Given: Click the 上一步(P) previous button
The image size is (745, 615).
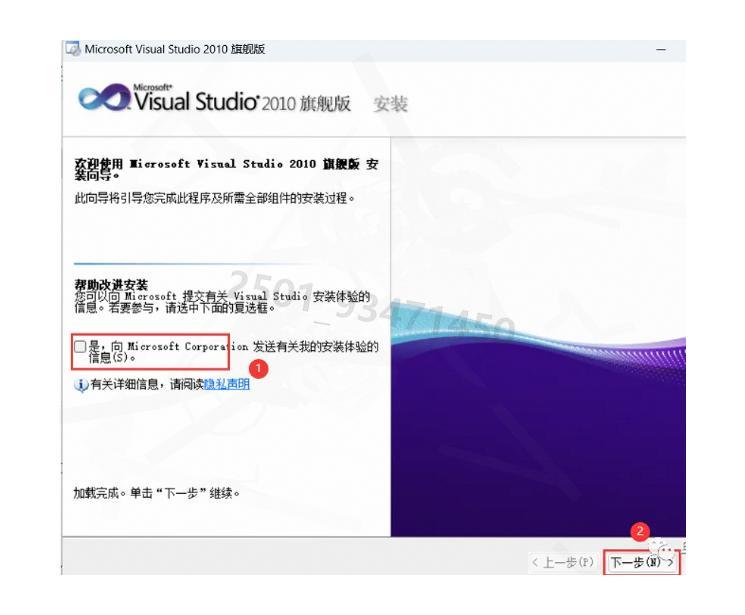Looking at the screenshot, I should pyautogui.click(x=564, y=563).
